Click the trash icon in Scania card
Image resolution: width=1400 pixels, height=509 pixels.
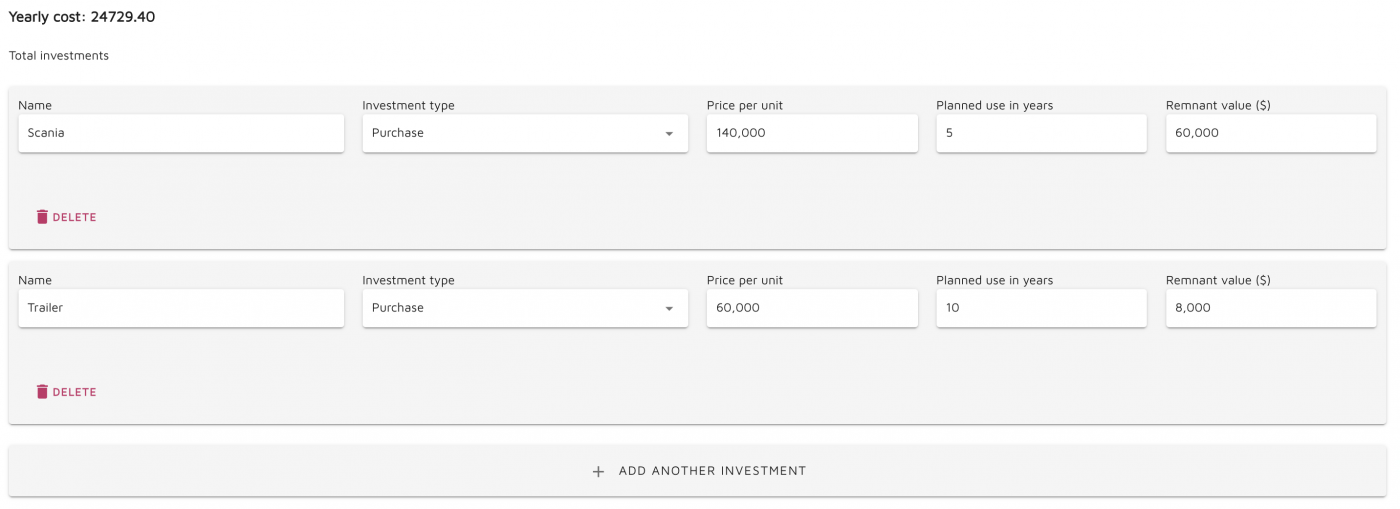42,217
